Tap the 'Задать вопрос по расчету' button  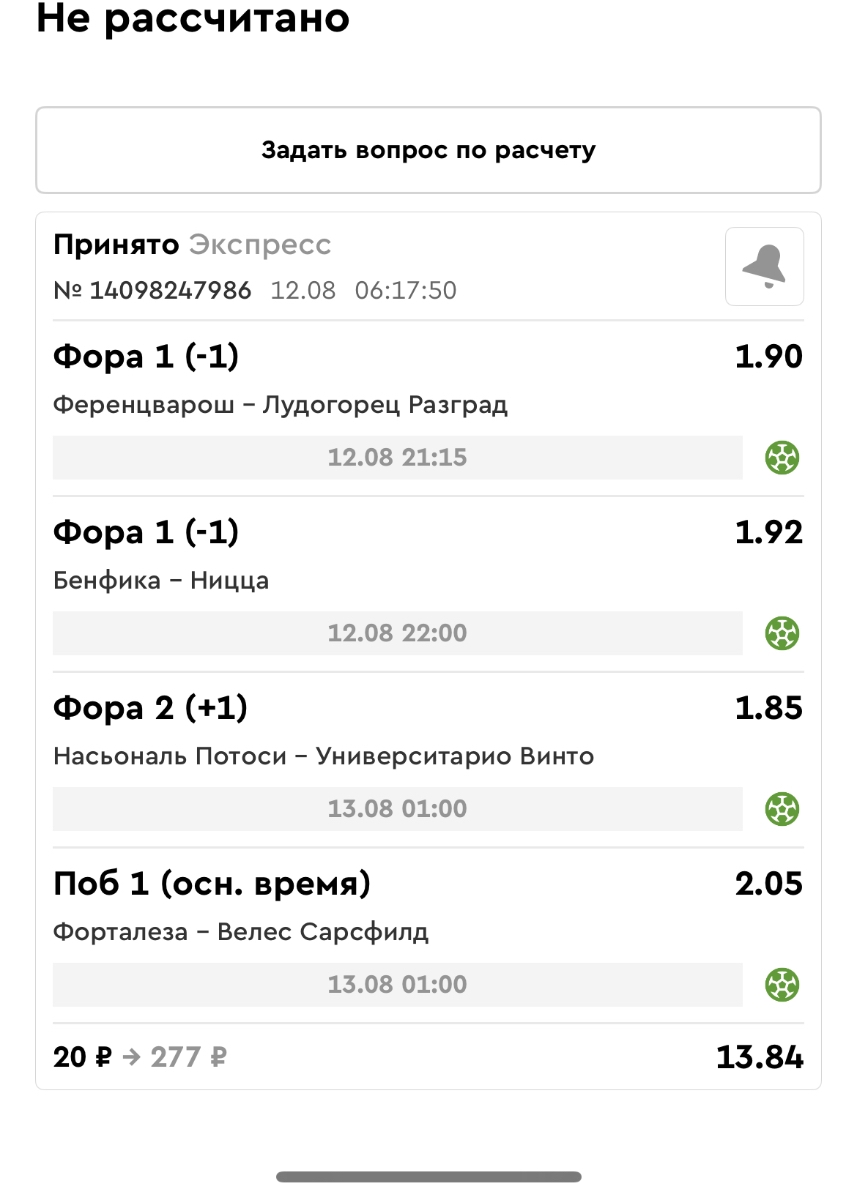428,151
